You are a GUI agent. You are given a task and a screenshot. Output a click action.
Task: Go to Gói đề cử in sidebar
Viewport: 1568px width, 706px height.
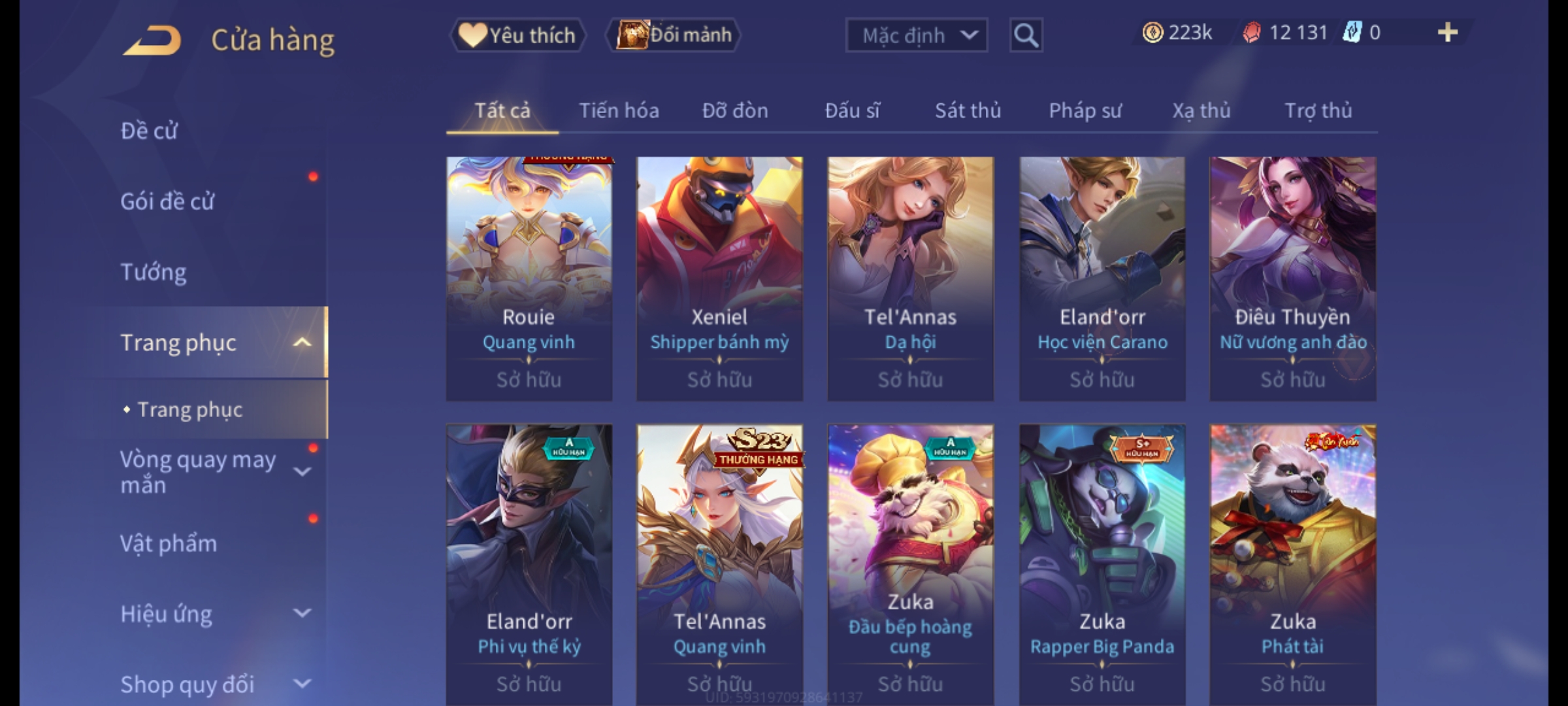(167, 201)
